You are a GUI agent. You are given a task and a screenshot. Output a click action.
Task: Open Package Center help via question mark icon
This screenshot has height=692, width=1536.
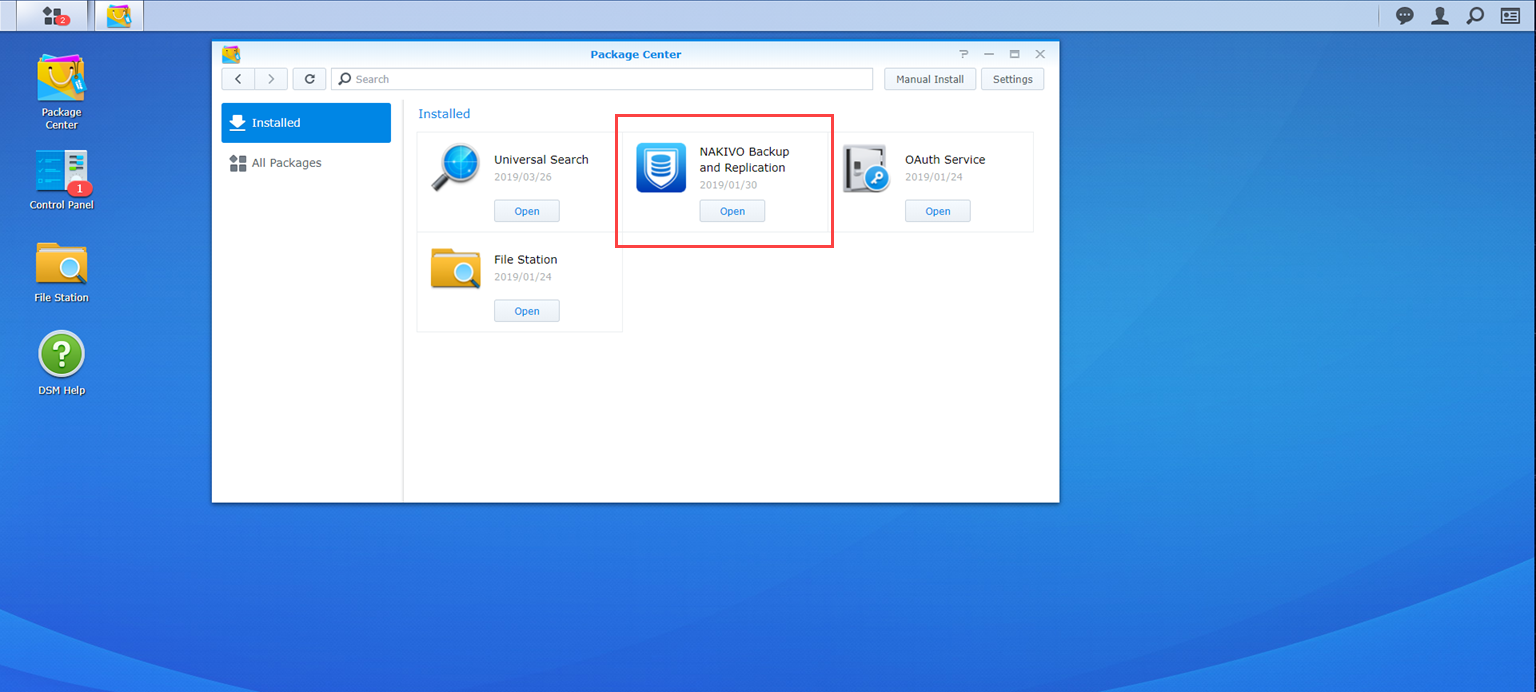coord(963,54)
